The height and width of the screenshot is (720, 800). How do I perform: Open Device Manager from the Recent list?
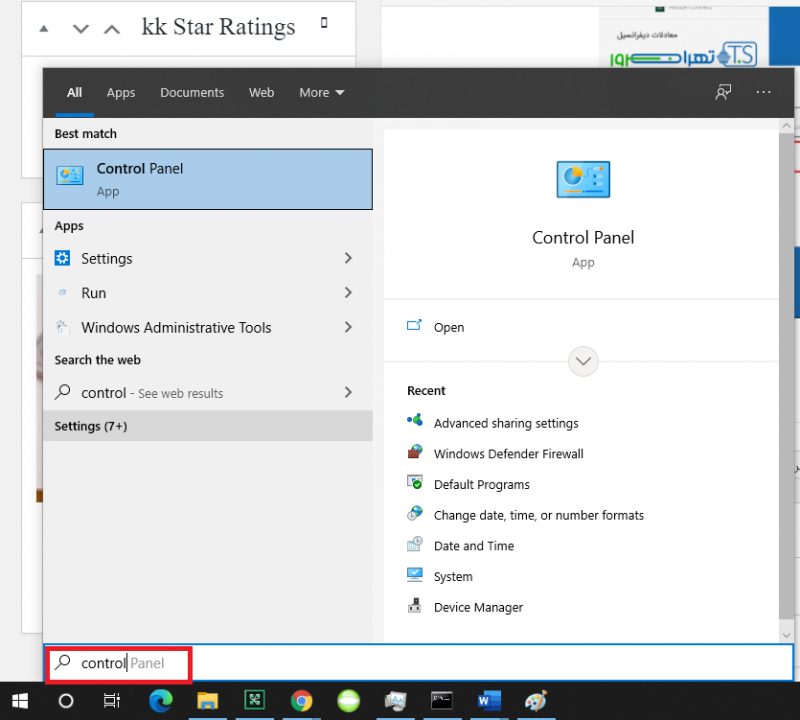coord(478,607)
